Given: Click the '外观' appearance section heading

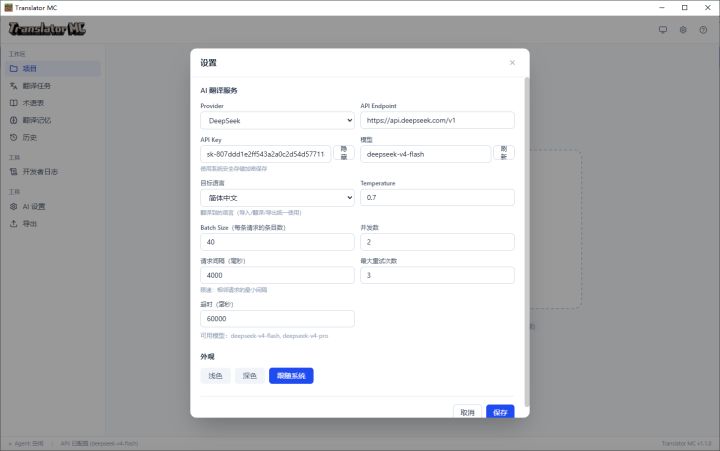Looking at the screenshot, I should [207, 356].
